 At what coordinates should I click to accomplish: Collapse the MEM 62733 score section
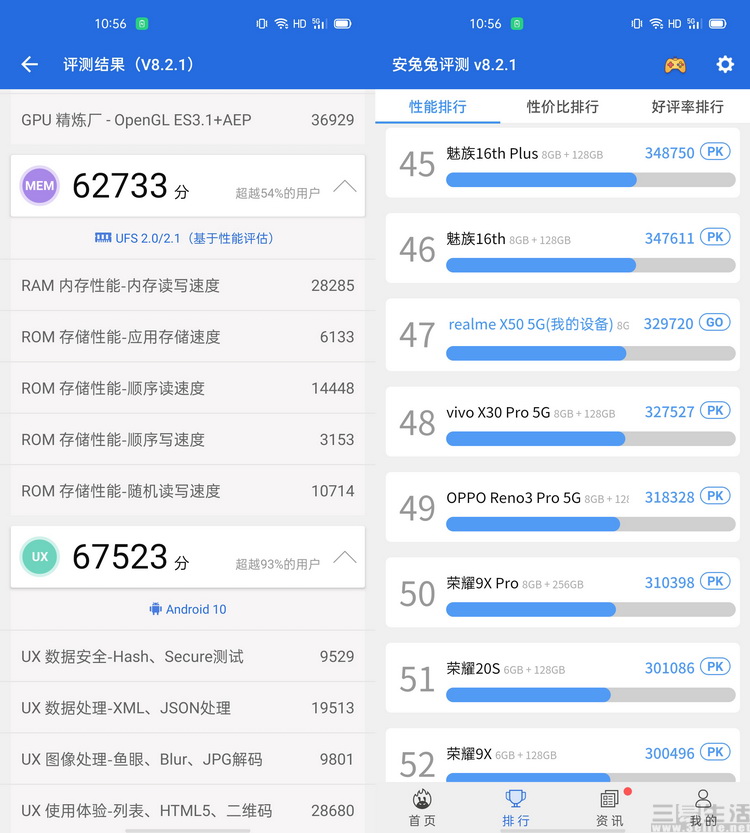click(345, 186)
